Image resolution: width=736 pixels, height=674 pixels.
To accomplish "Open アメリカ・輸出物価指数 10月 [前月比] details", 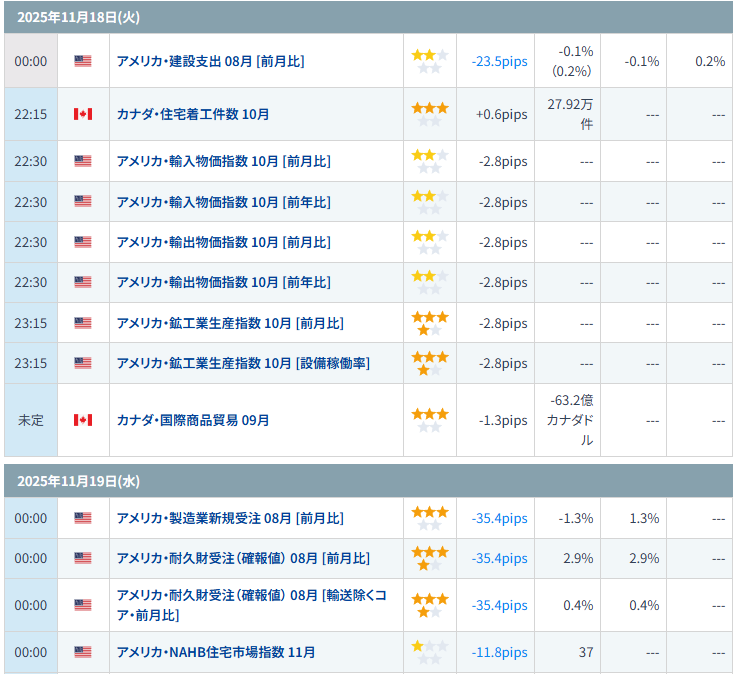I will [x=223, y=242].
